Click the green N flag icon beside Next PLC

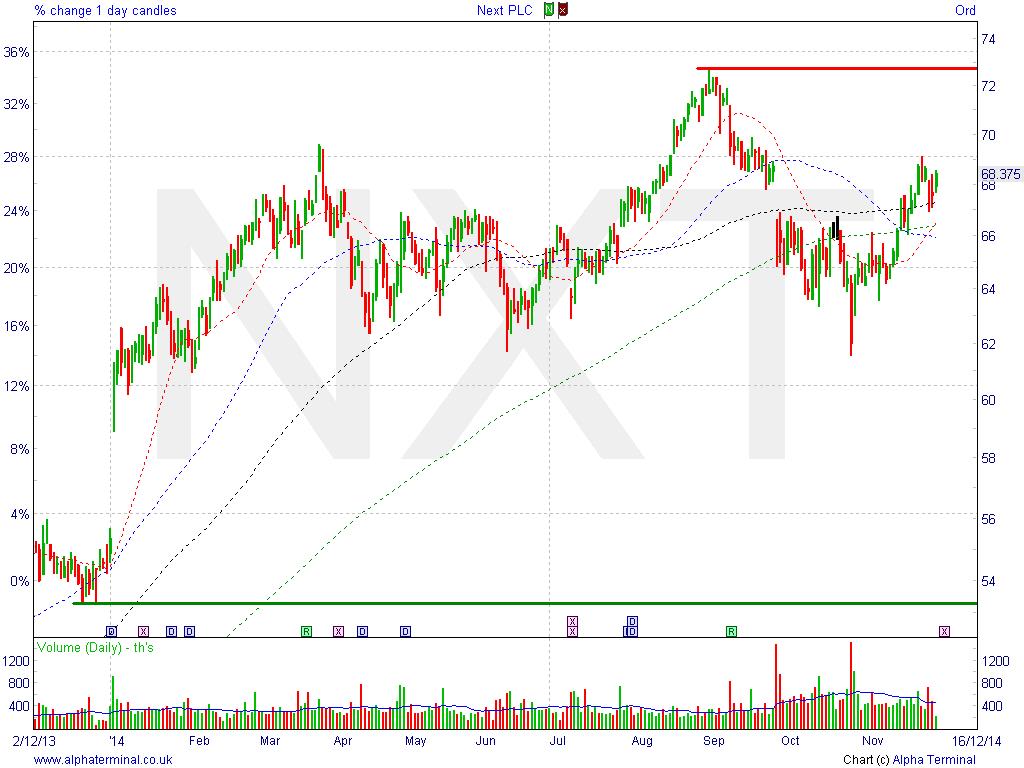[549, 10]
